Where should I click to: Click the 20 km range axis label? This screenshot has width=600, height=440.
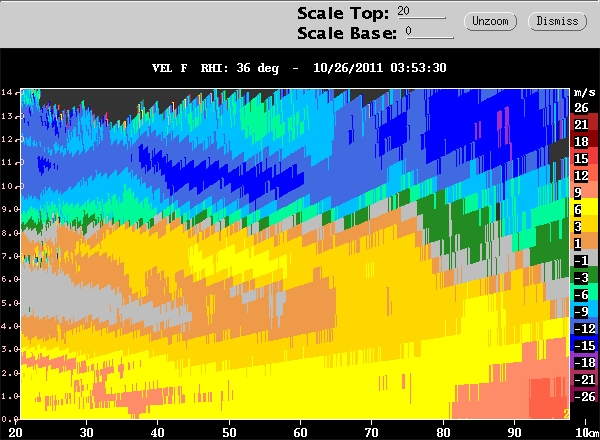[15, 433]
